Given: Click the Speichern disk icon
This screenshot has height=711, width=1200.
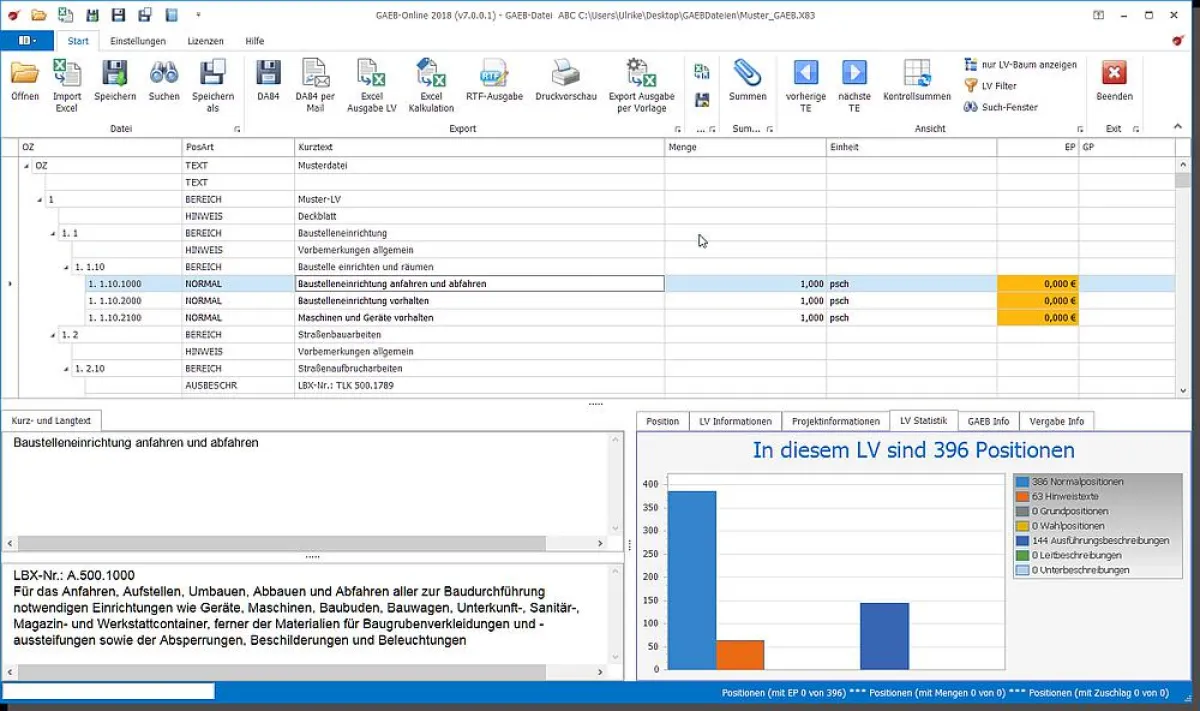Looking at the screenshot, I should coord(115,75).
